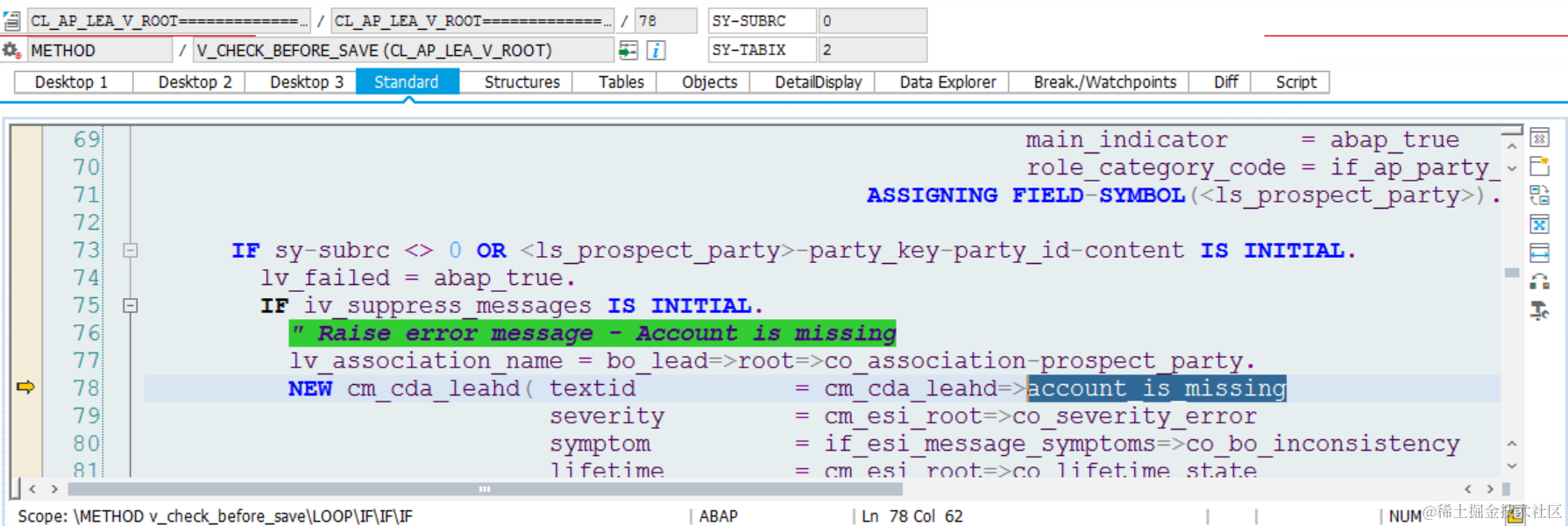Click the Swap tool icon in the right toolbar

point(1540,195)
